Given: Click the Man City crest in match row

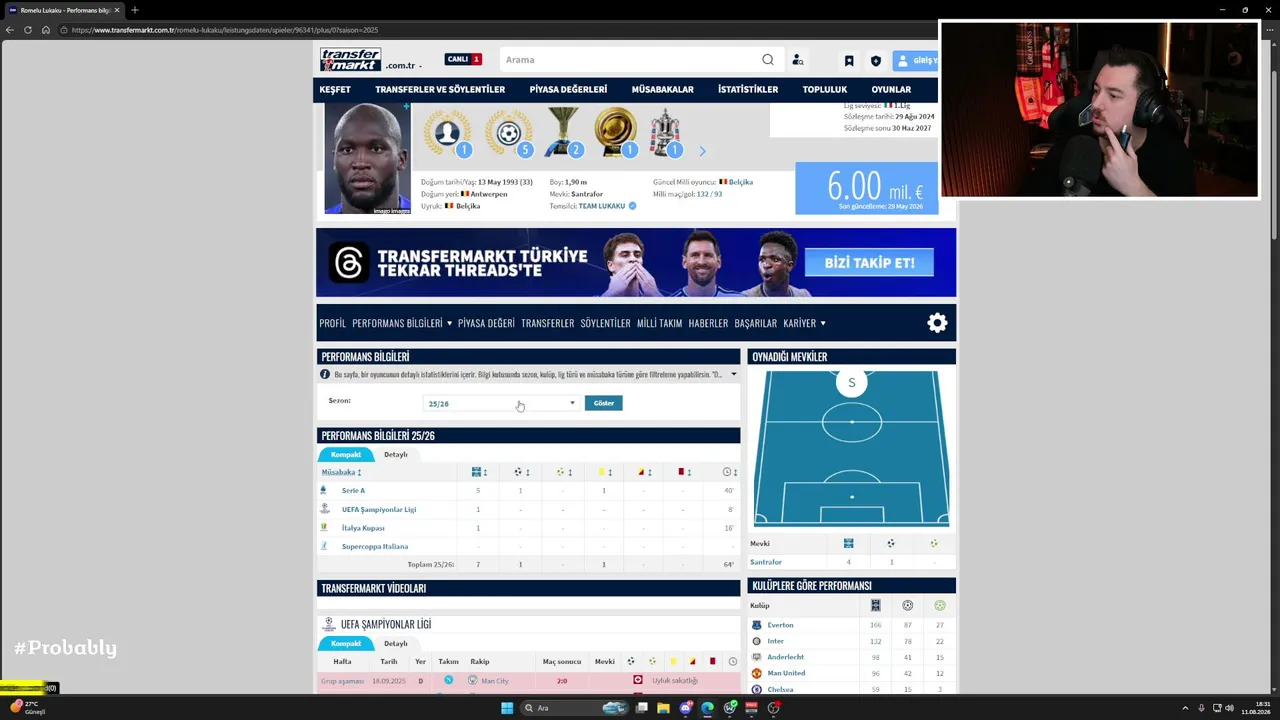Looking at the screenshot, I should click(472, 681).
